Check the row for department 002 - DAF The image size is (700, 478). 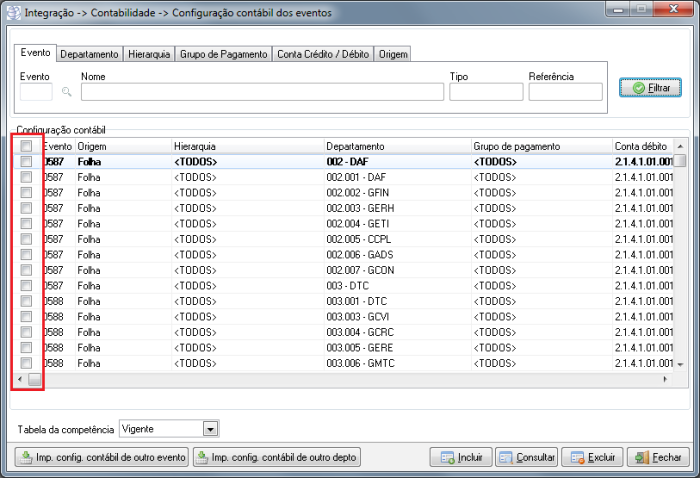click(x=26, y=162)
